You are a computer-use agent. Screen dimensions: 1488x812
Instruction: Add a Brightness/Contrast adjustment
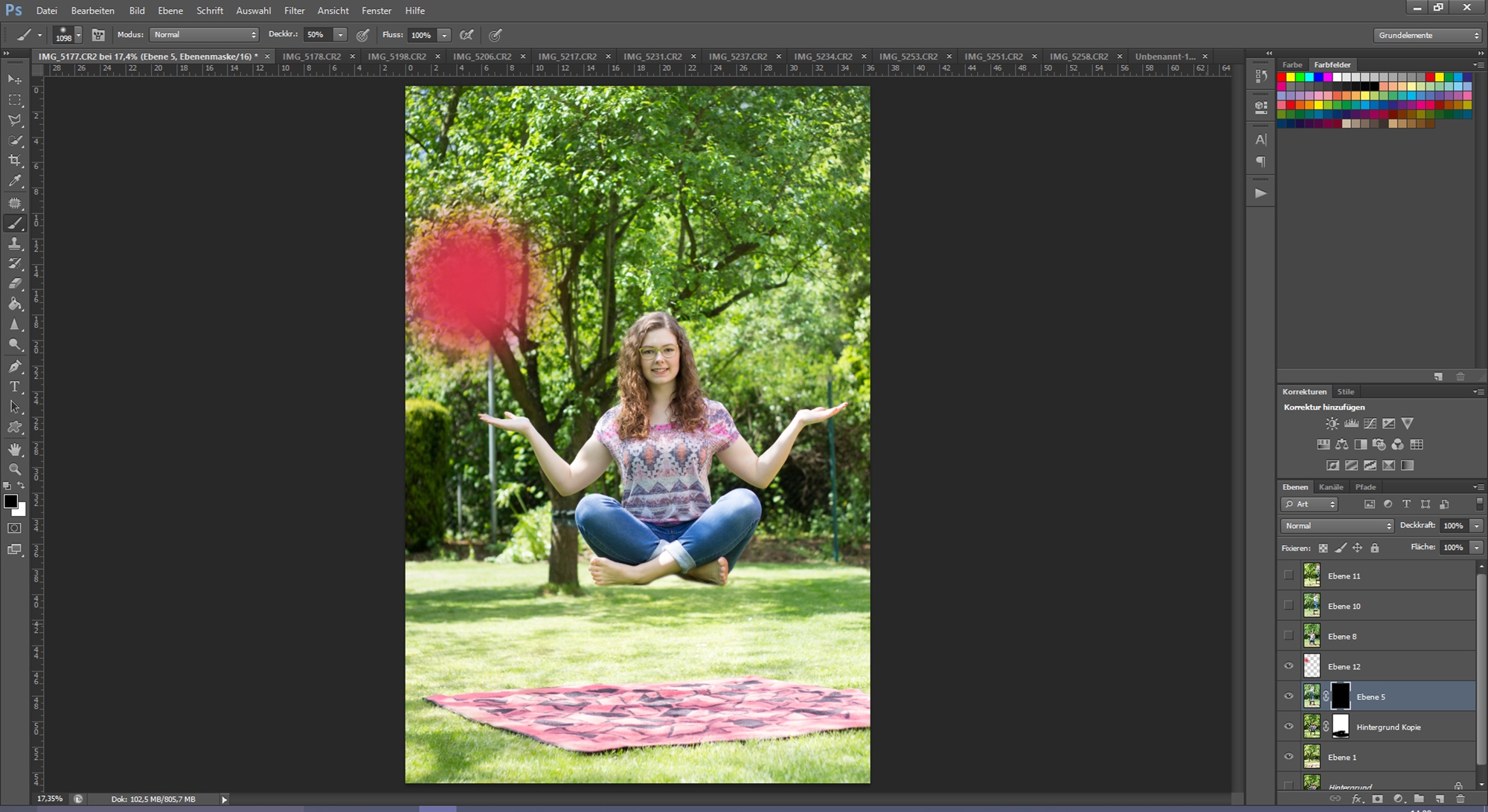pos(1332,424)
